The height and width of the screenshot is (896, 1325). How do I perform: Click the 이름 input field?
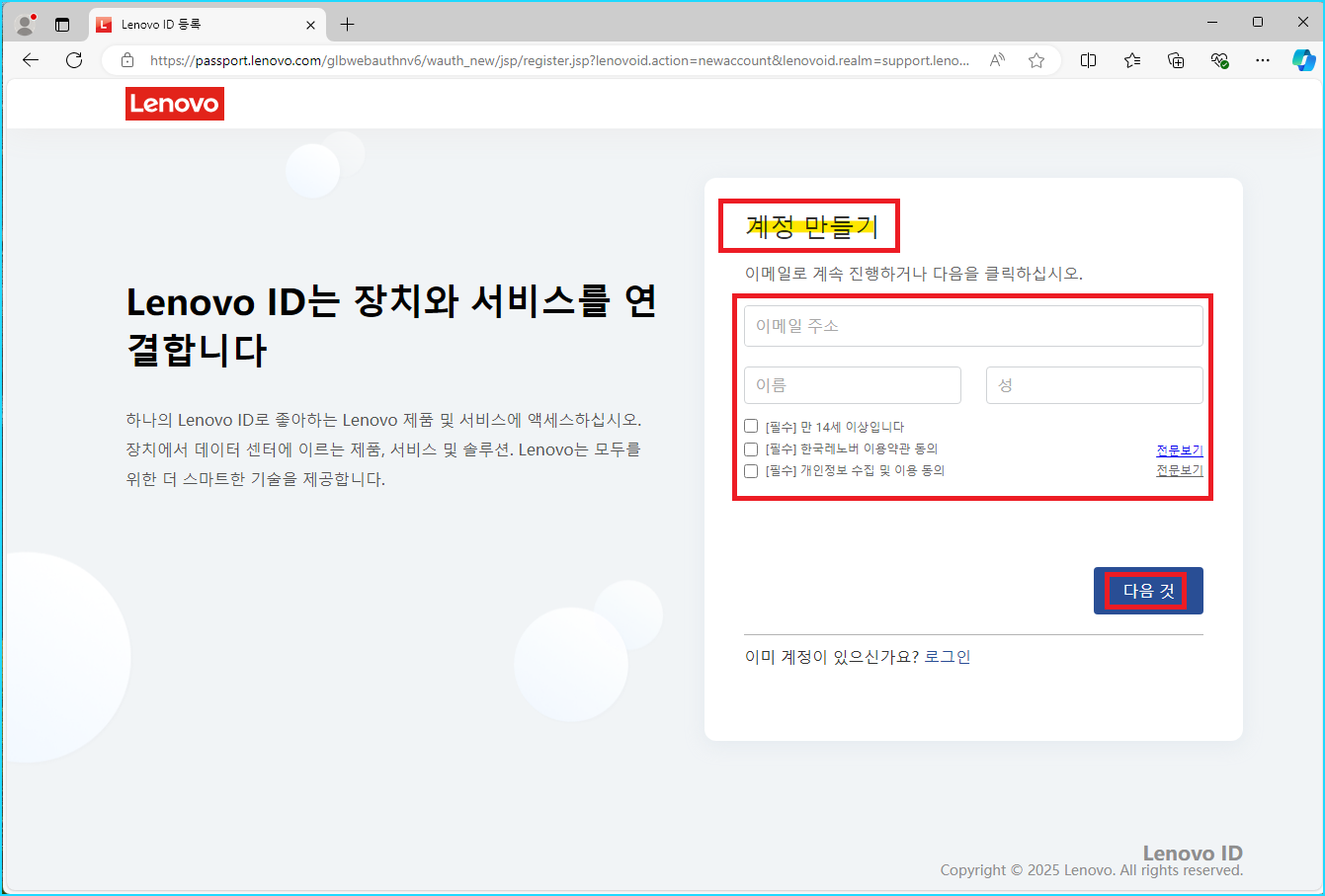(853, 385)
